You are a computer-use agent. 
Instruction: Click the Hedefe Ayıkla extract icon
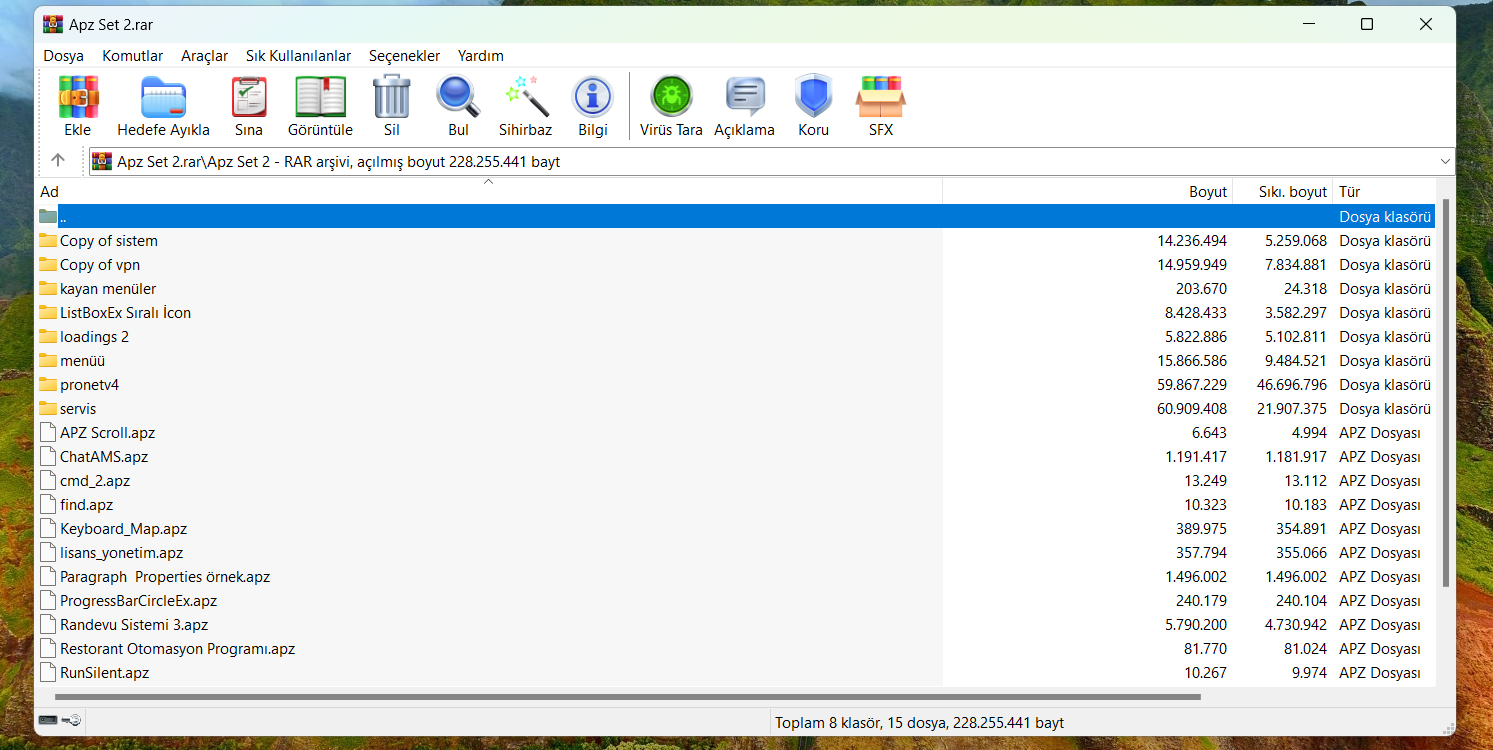[x=163, y=98]
